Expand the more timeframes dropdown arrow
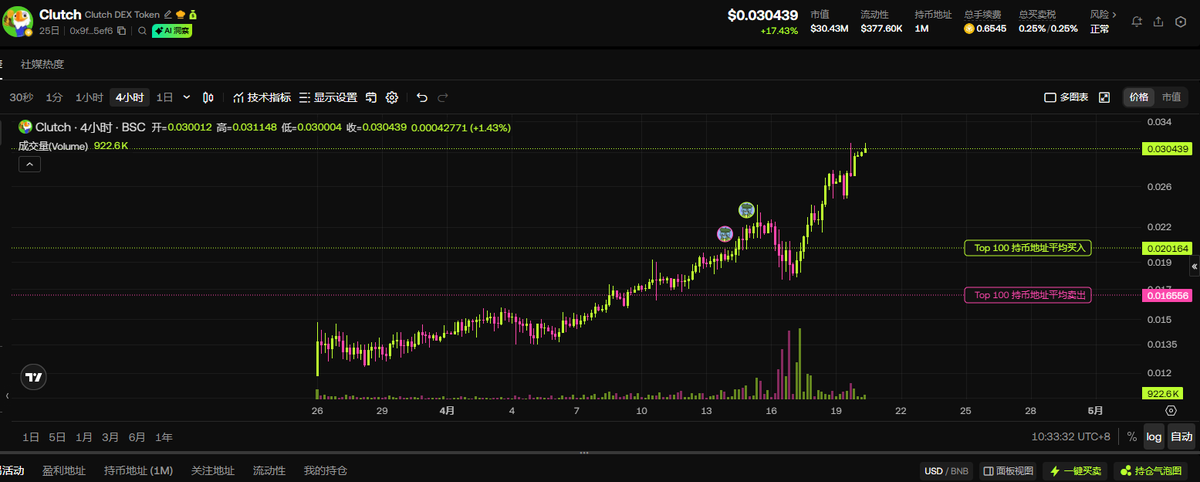 [x=186, y=98]
